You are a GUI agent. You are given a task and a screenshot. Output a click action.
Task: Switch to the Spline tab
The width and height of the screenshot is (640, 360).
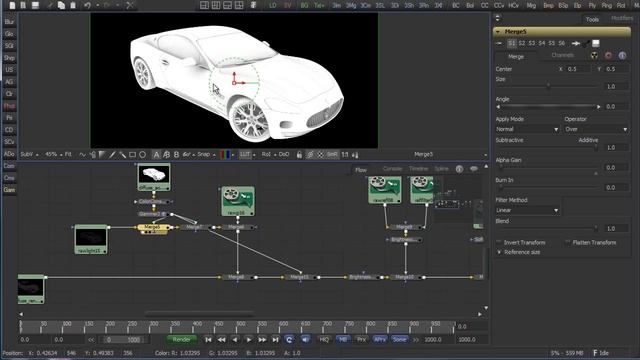(x=441, y=169)
